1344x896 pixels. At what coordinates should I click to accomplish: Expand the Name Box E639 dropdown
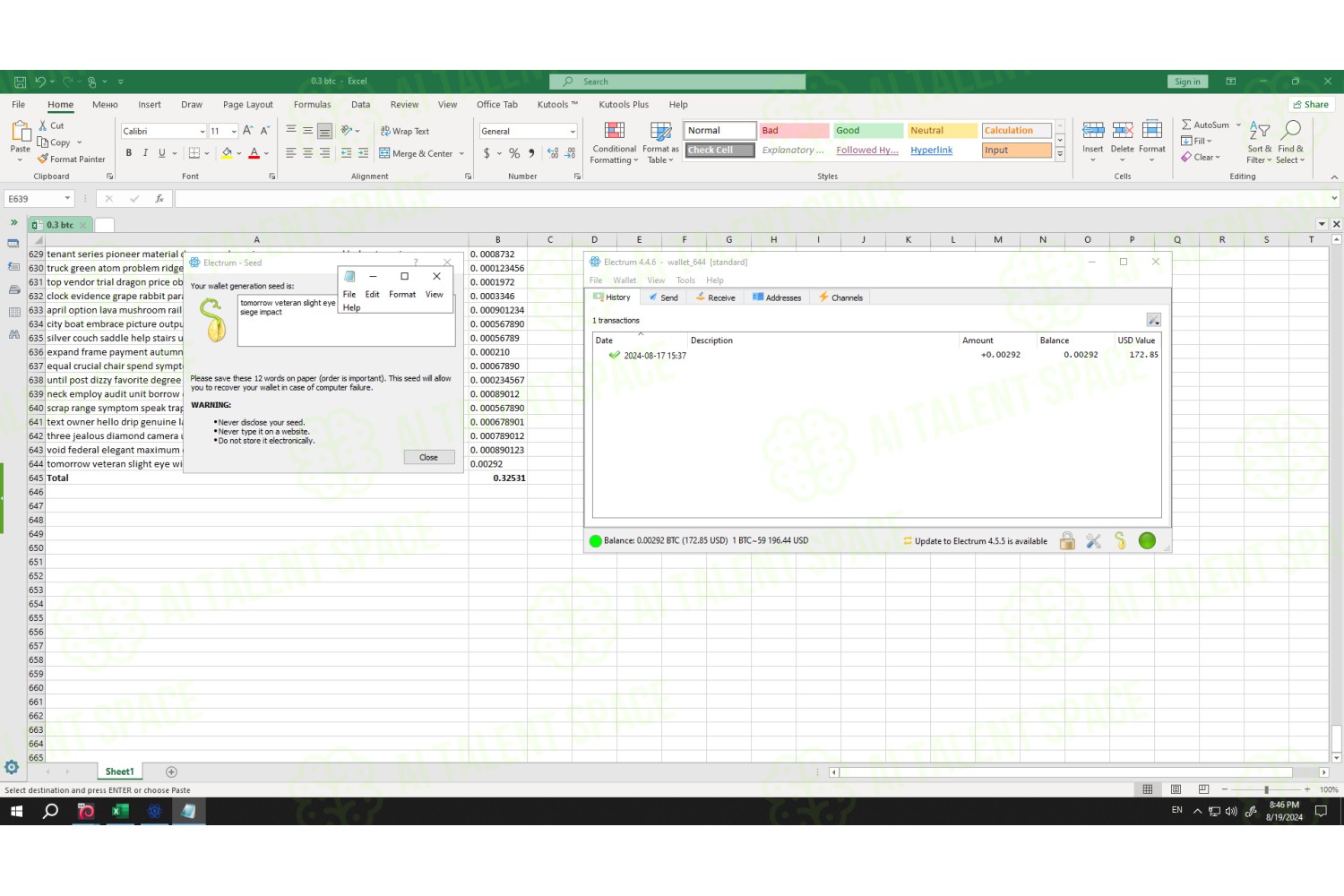tap(67, 199)
